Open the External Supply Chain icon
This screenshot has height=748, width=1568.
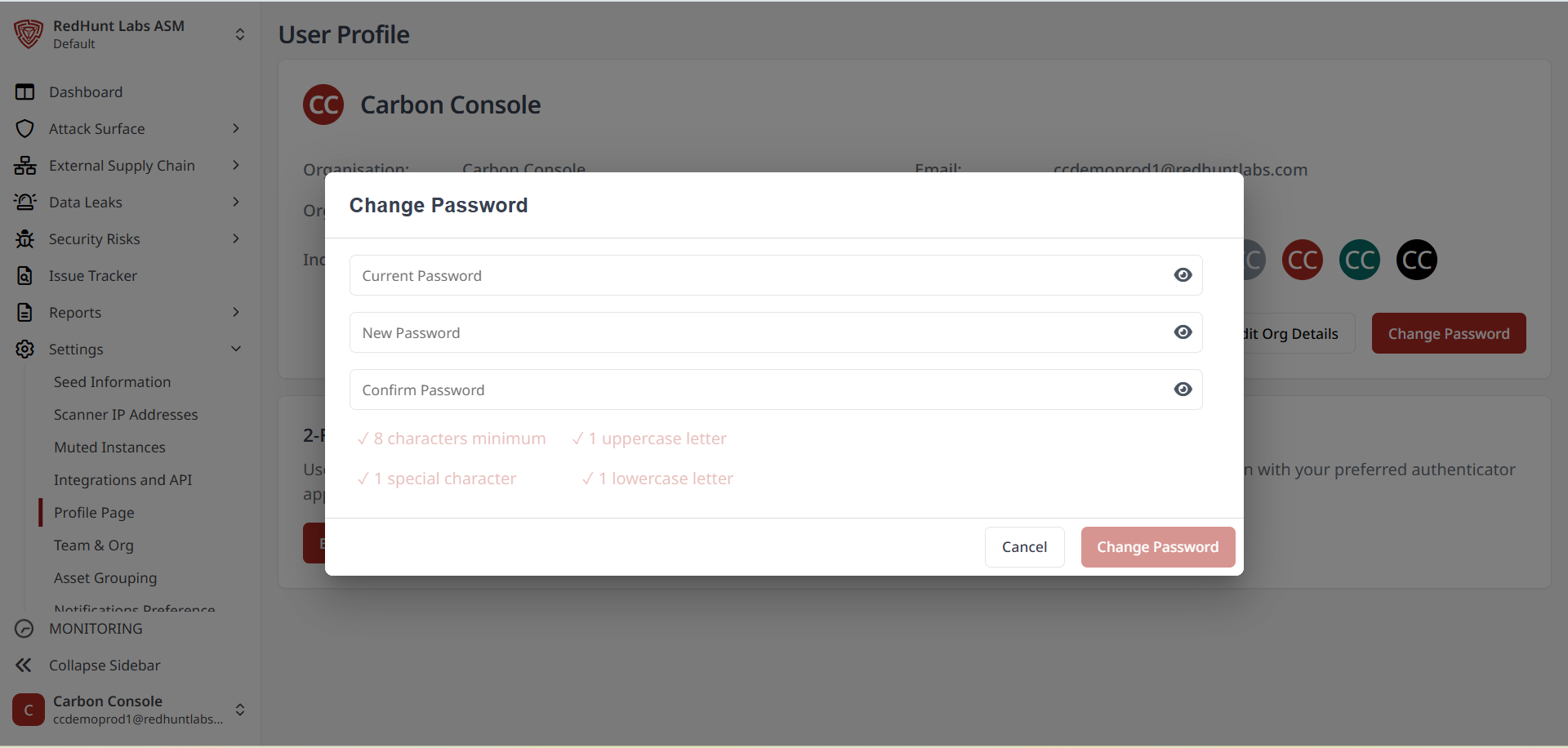(x=25, y=166)
